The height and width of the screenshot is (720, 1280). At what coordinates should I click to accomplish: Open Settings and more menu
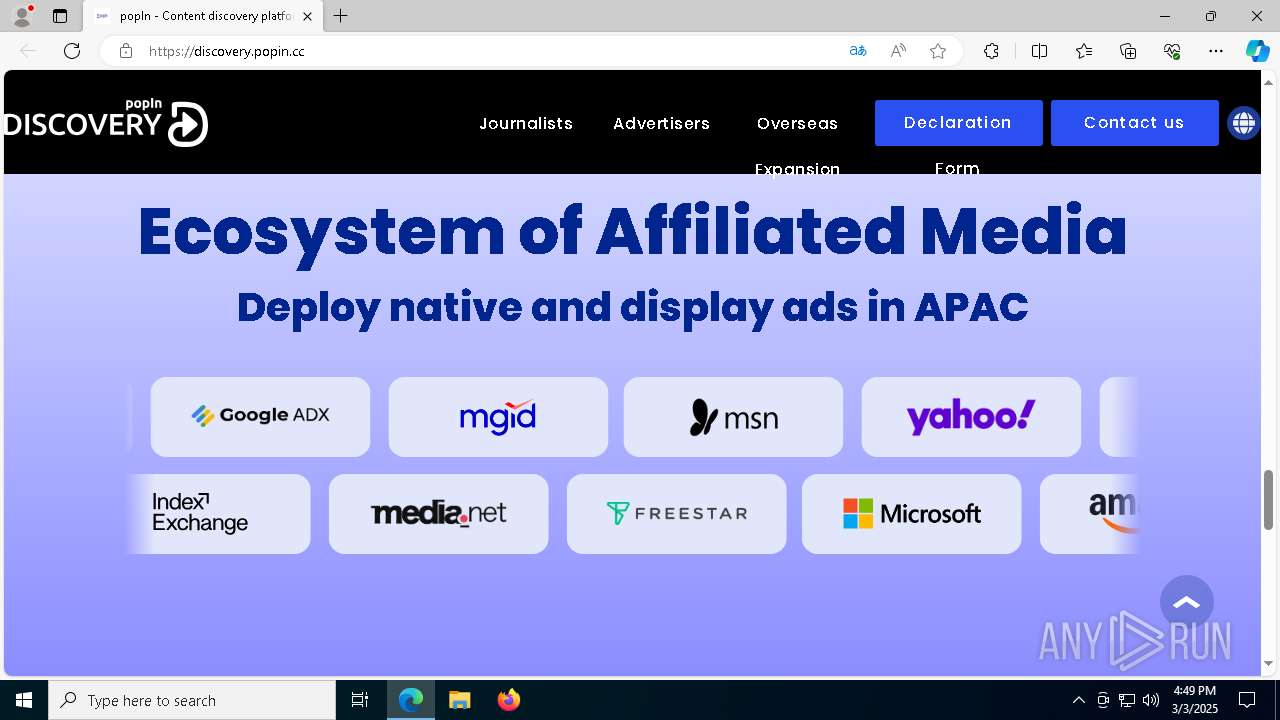click(1216, 51)
